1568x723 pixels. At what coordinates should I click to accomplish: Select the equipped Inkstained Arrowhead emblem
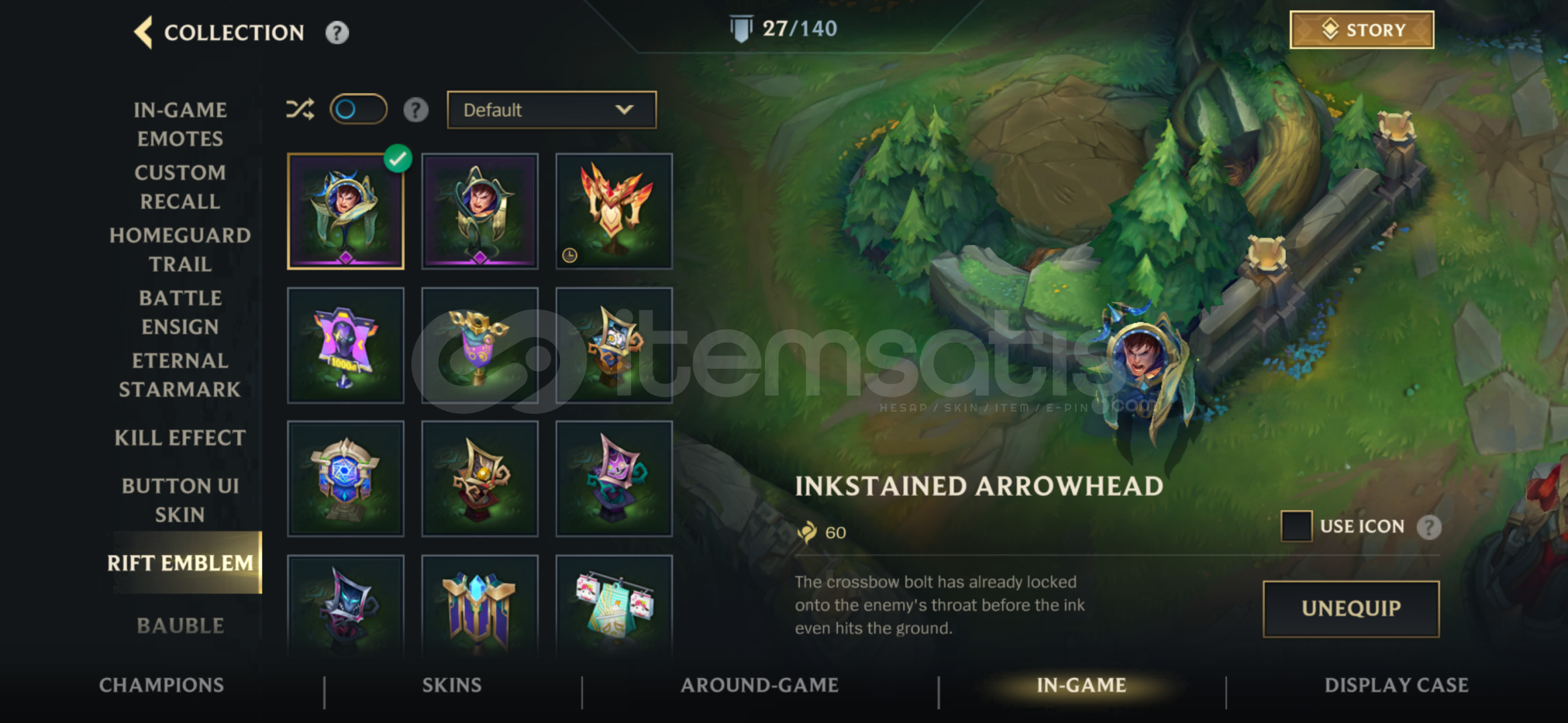click(346, 212)
